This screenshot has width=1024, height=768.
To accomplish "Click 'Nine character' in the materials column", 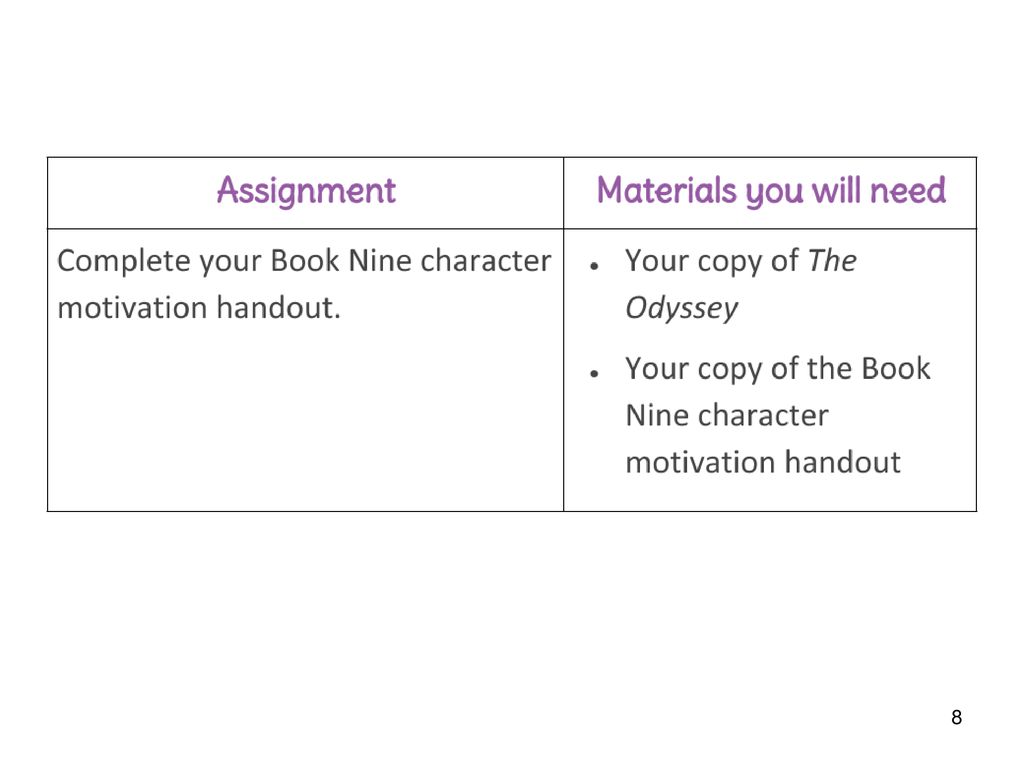I will 727,415.
